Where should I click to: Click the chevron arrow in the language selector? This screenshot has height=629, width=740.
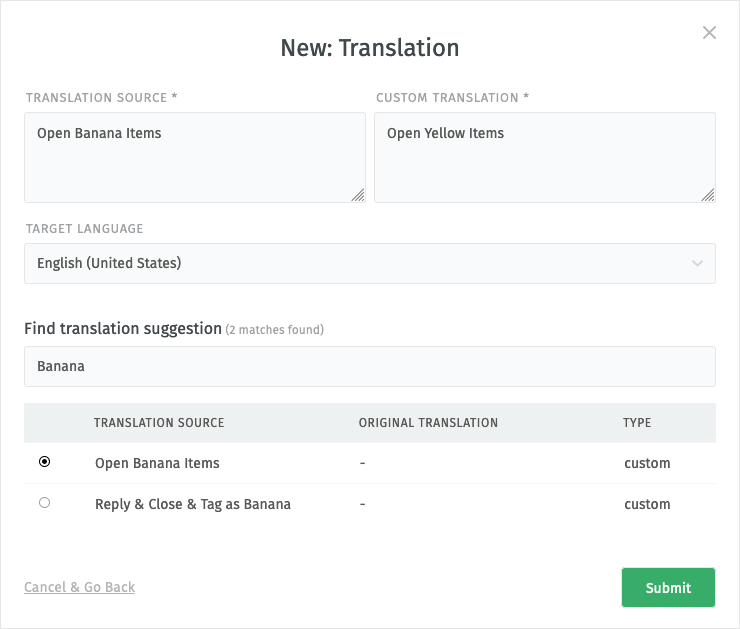697,263
